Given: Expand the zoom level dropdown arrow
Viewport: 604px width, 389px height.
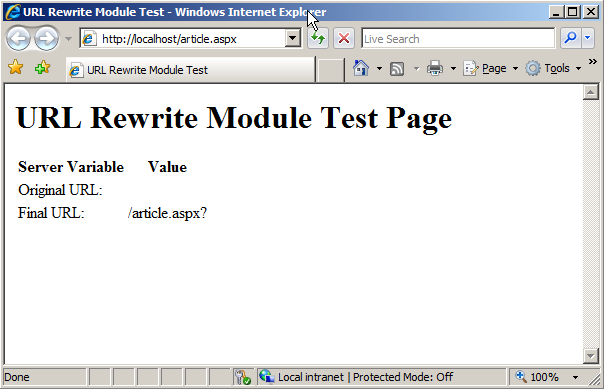Looking at the screenshot, I should point(575,377).
